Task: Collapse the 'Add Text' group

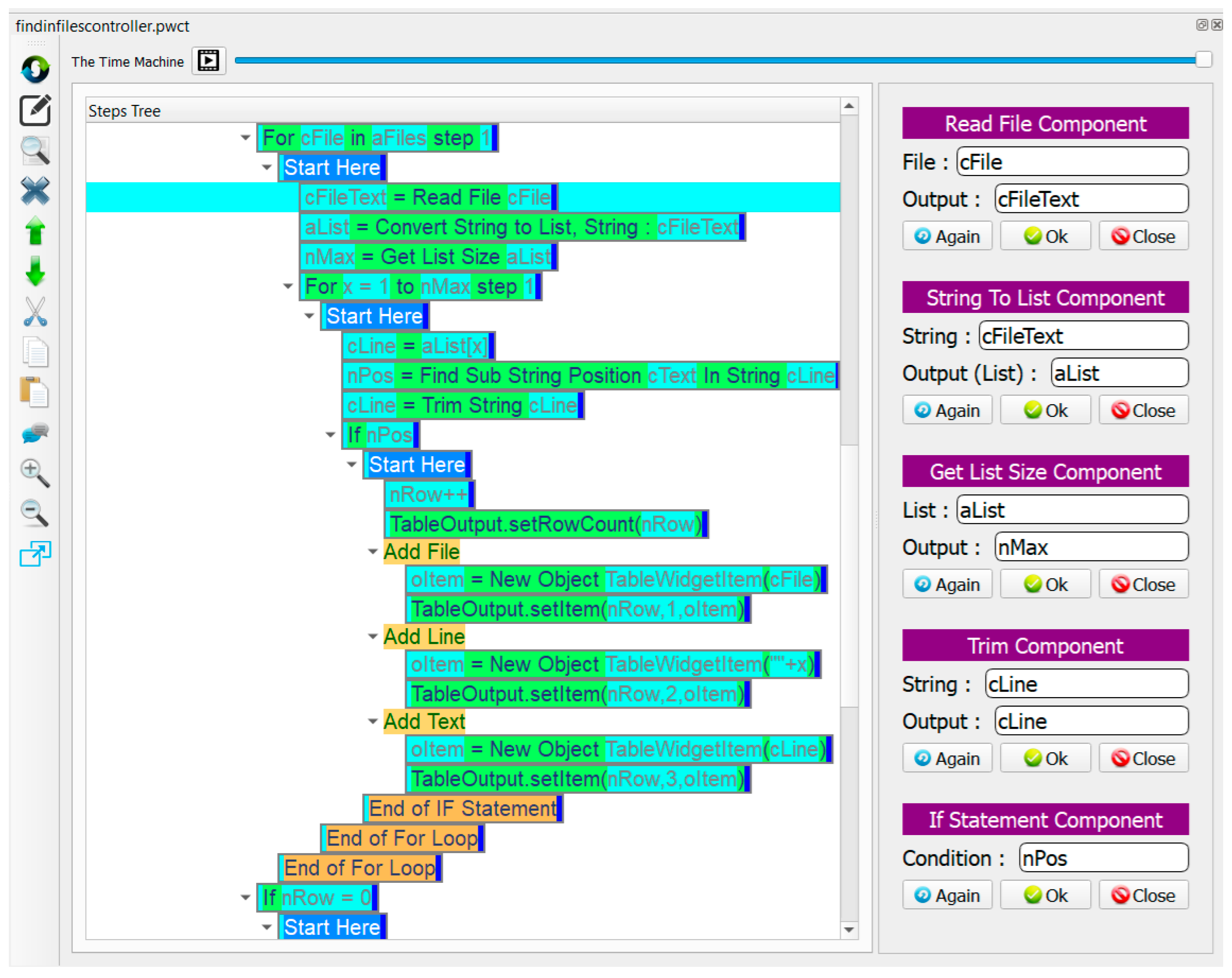Action: coord(373,721)
